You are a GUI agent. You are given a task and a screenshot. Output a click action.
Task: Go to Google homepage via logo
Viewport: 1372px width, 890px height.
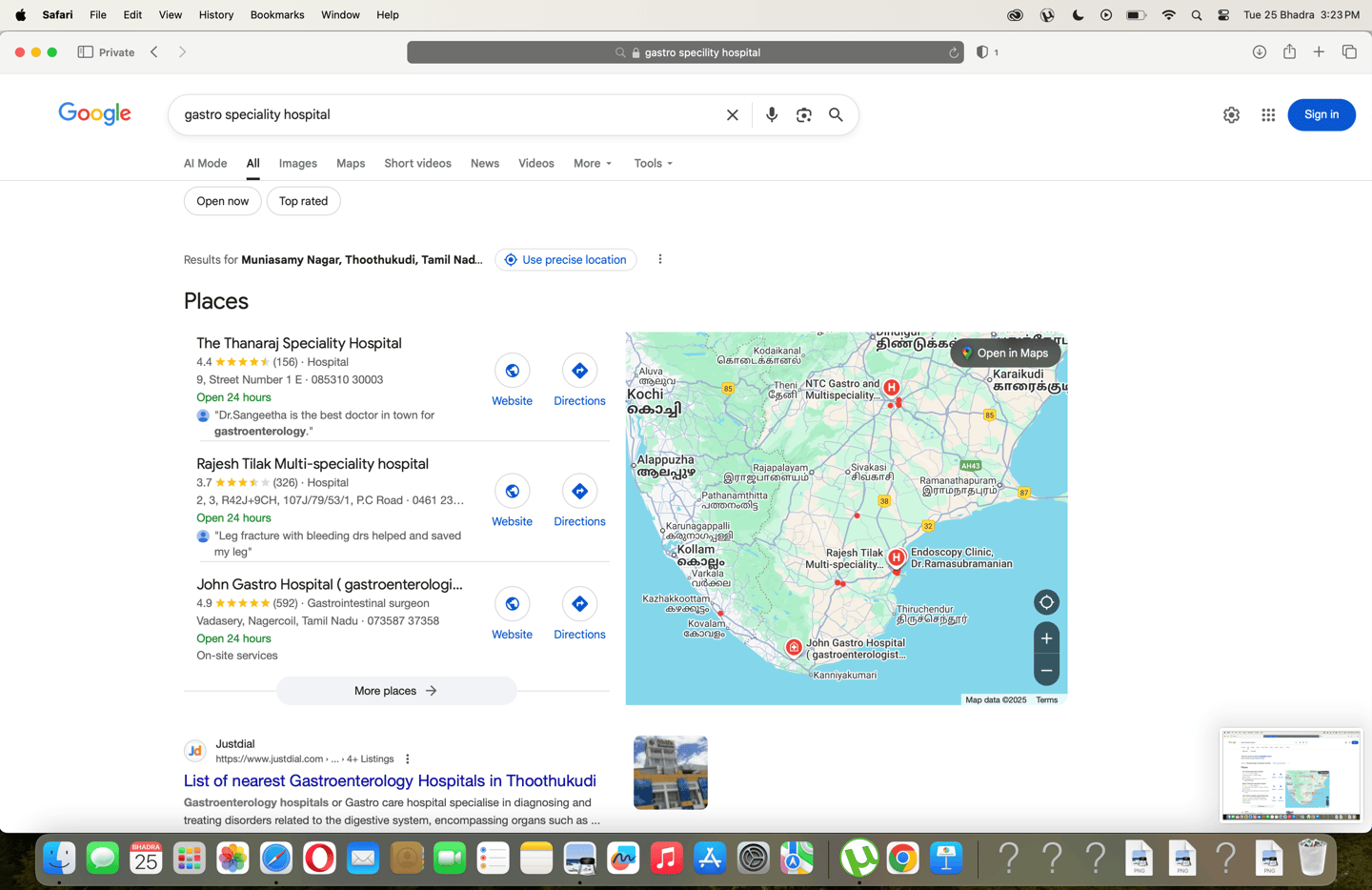pos(95,113)
